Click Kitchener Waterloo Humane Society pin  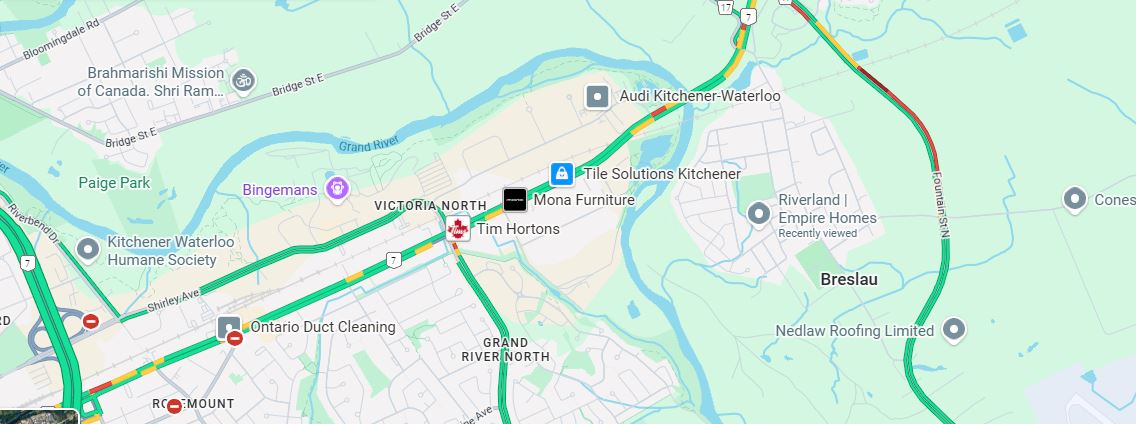click(88, 250)
